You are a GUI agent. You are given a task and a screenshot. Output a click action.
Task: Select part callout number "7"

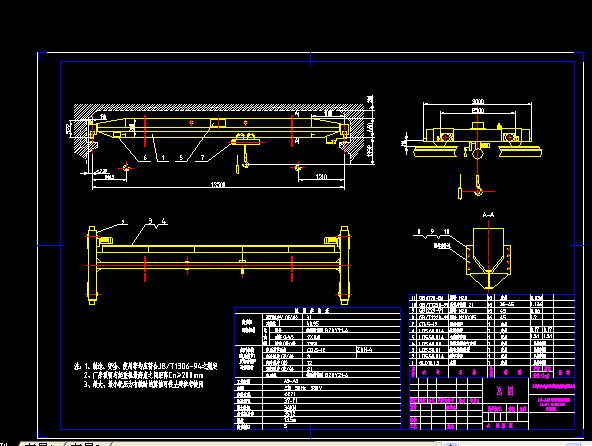click(202, 158)
